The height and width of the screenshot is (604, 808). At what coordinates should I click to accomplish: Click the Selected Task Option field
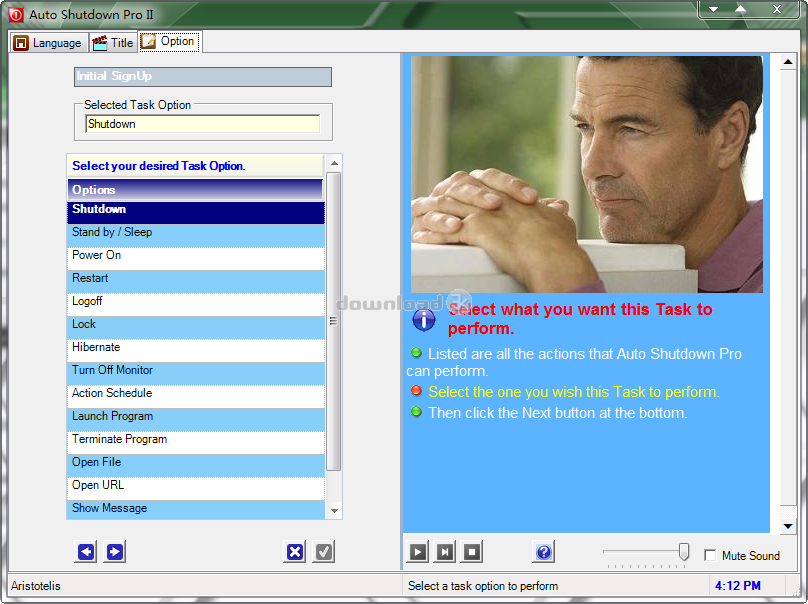pos(203,124)
